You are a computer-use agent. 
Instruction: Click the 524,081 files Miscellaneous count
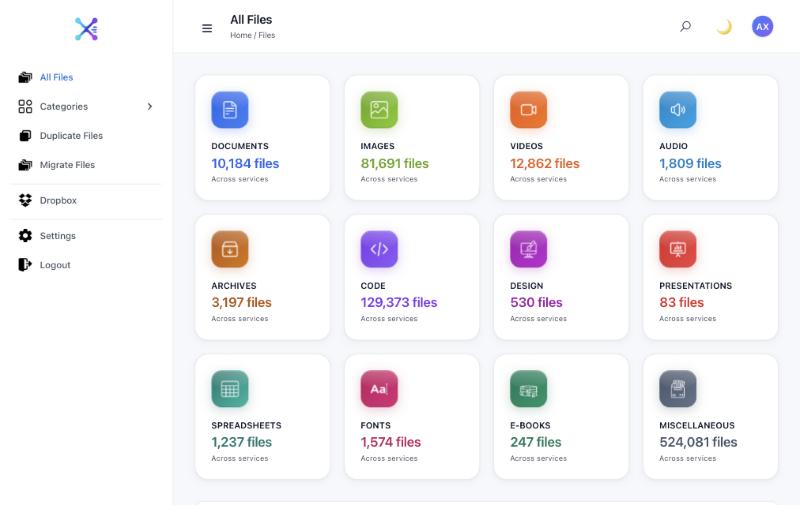coord(698,442)
